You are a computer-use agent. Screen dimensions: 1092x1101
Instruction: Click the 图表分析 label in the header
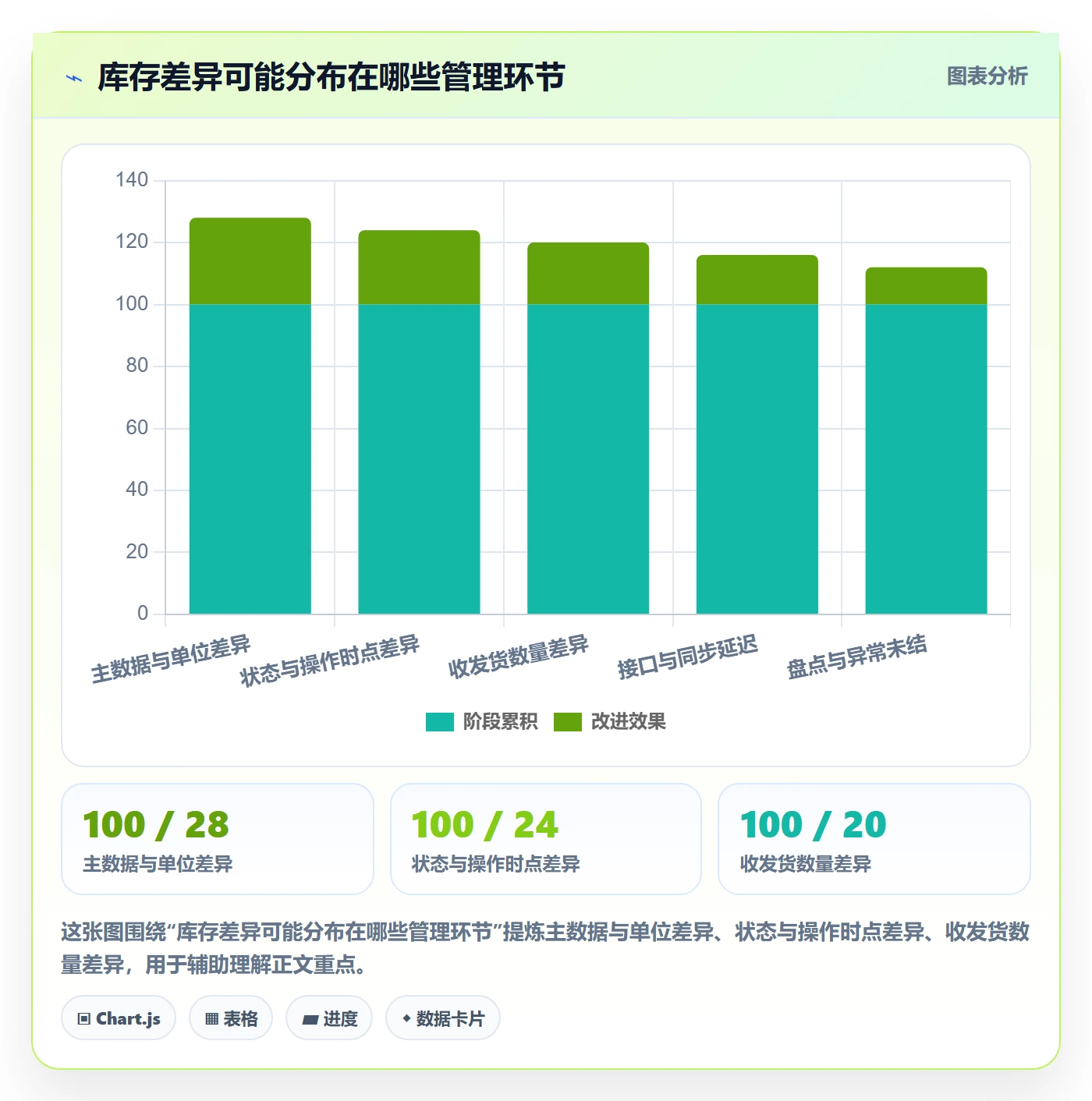coord(987,76)
